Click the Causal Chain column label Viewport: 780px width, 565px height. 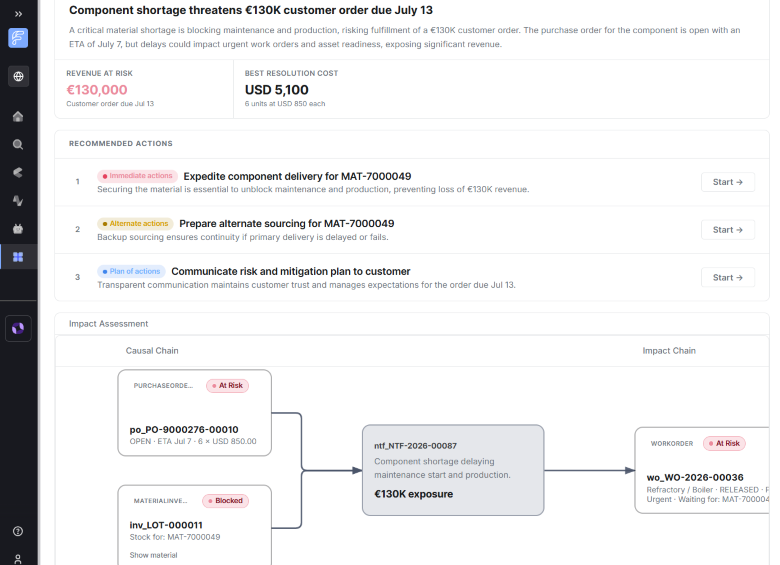click(152, 351)
